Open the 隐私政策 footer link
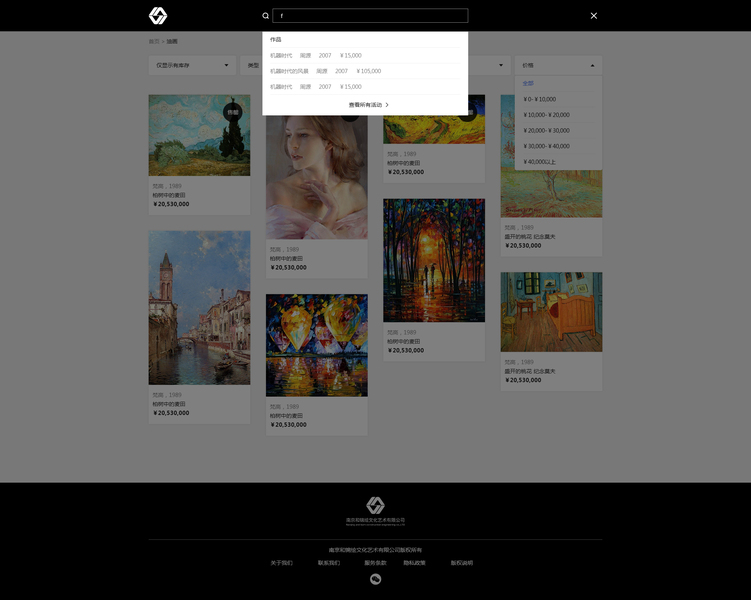The height and width of the screenshot is (600, 751). [x=414, y=563]
